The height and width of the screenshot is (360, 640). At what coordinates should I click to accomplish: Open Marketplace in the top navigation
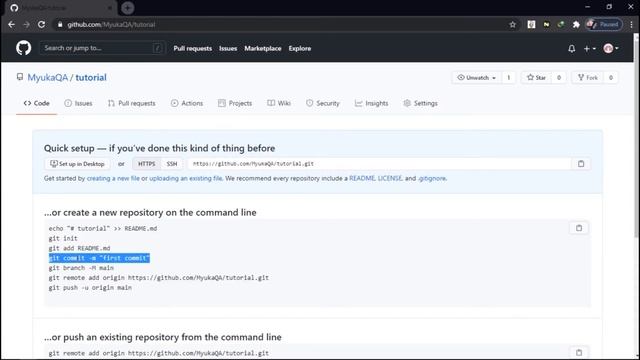[263, 48]
